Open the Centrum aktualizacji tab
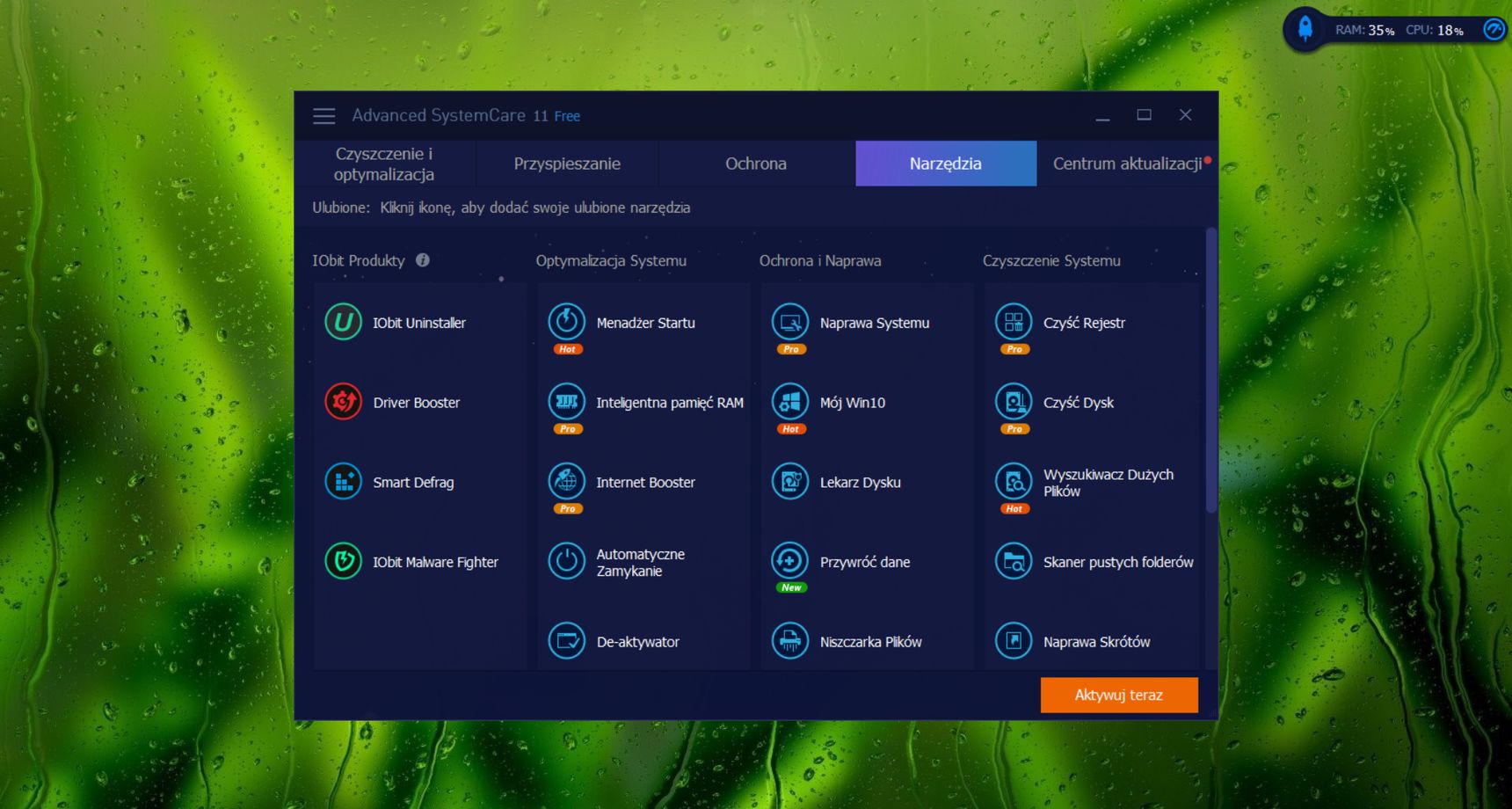The width and height of the screenshot is (1512, 809). click(x=1128, y=164)
